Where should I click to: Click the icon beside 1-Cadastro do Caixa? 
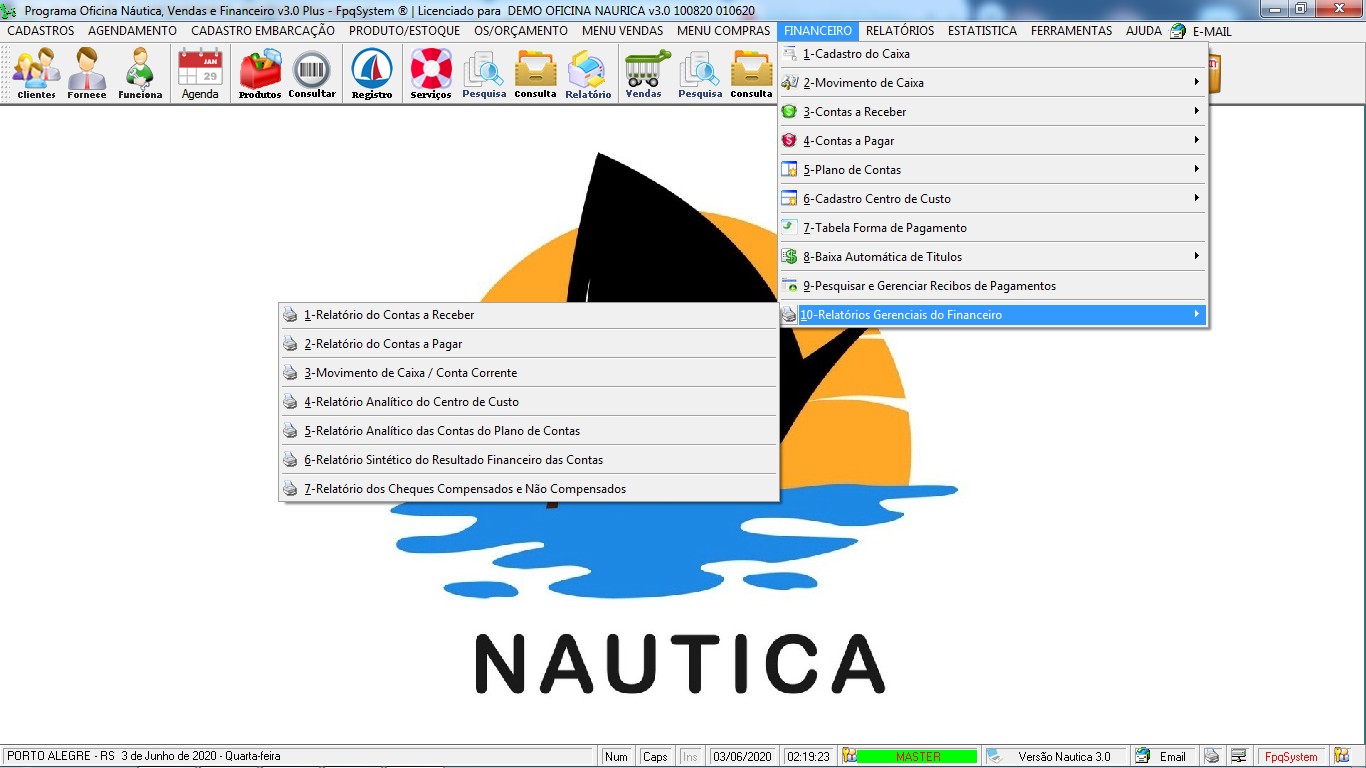tap(790, 54)
